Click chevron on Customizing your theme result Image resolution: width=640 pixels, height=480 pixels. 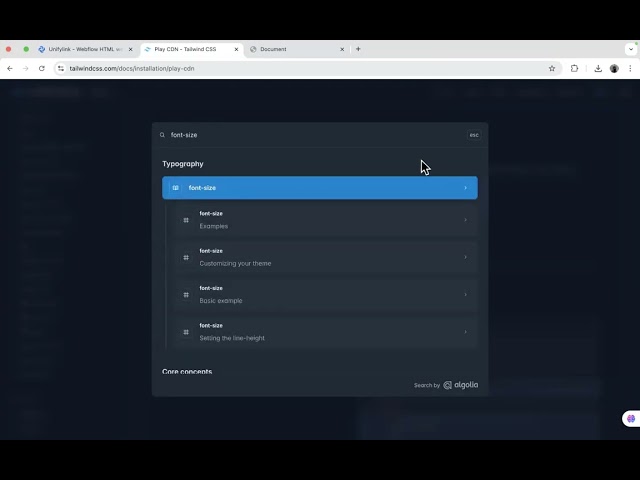(x=465, y=257)
